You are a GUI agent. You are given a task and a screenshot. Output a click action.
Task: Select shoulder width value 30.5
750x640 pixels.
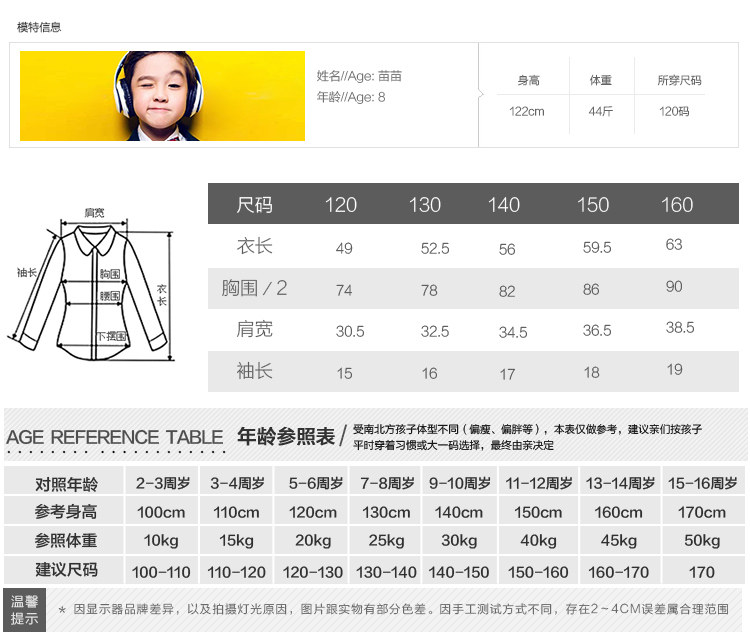point(350,331)
